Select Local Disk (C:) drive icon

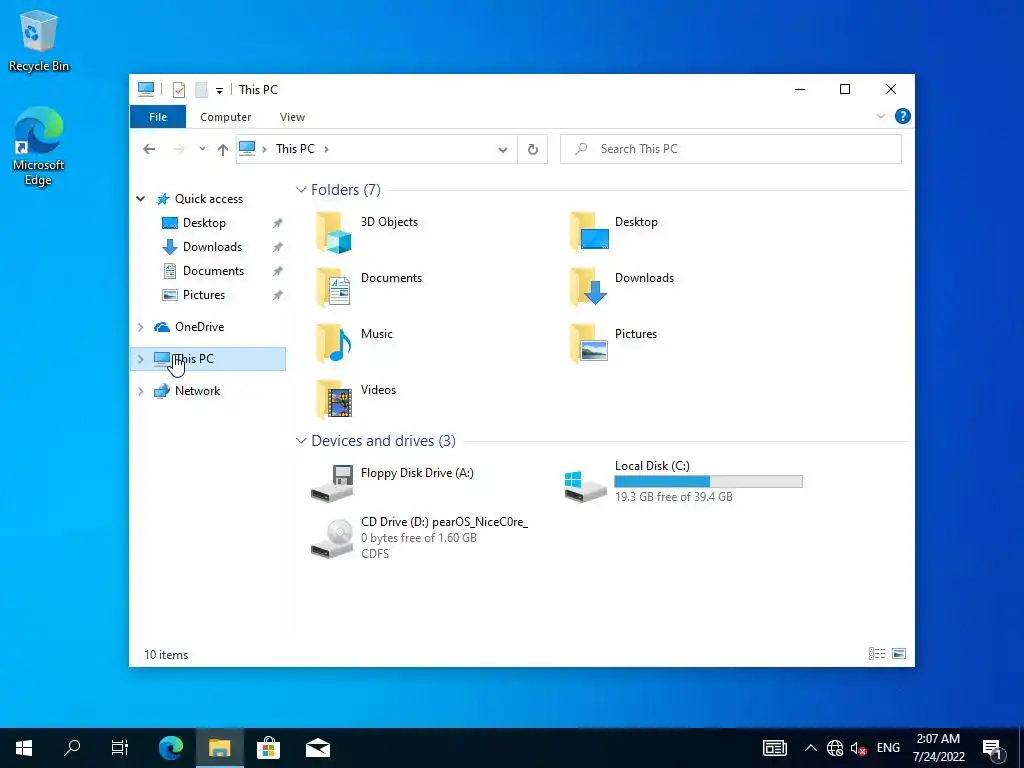585,487
